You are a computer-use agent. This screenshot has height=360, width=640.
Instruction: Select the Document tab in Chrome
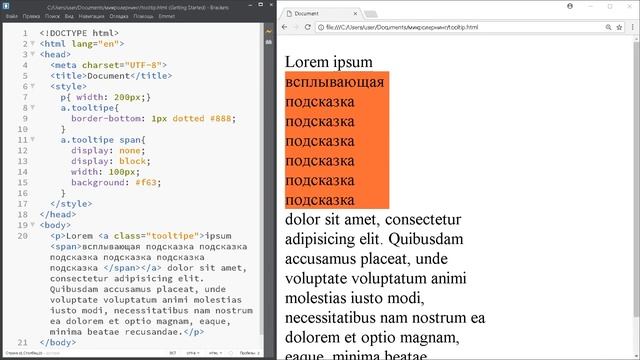[x=320, y=13]
